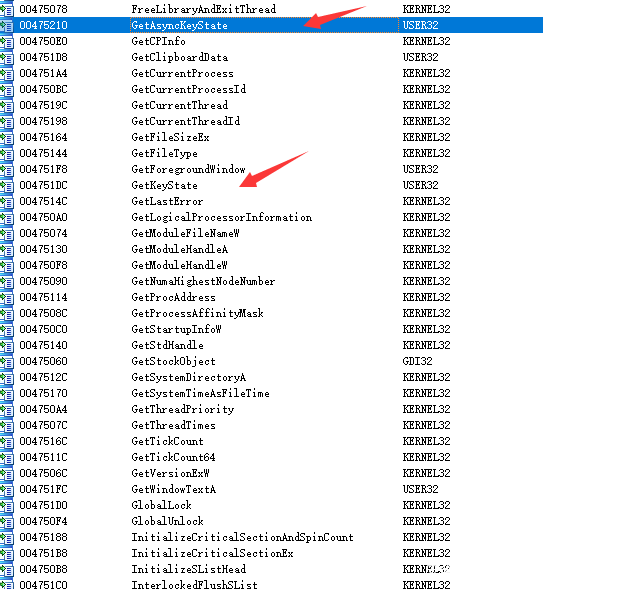Click the GetCPInfo function name
The height and width of the screenshot is (589, 642).
(x=158, y=41)
